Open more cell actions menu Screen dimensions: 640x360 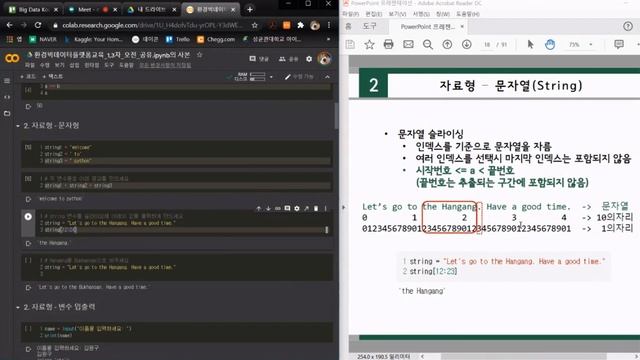pos(326,209)
